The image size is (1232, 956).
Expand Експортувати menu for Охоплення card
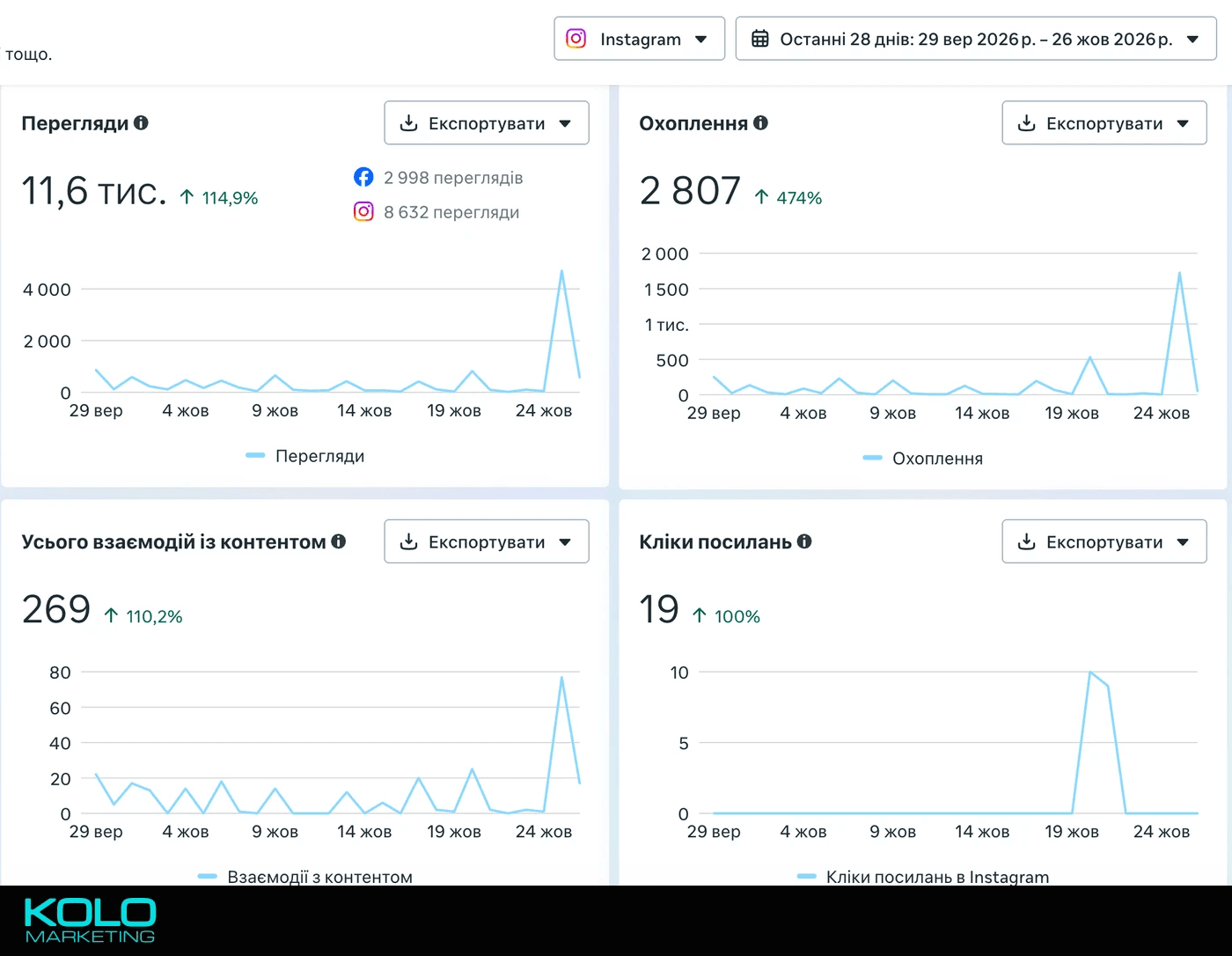(1104, 123)
